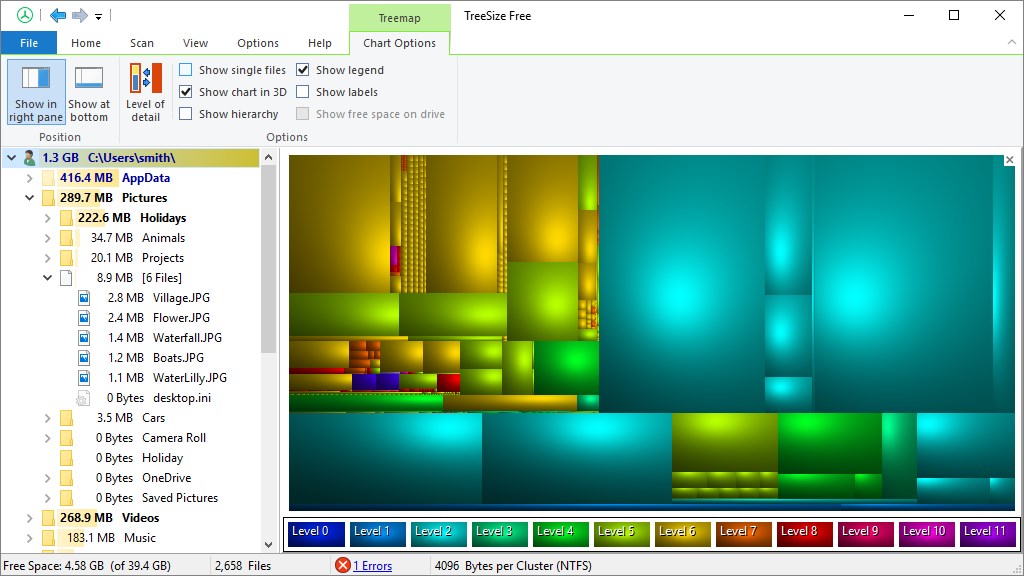Switch to the Home ribbon tab

point(86,43)
